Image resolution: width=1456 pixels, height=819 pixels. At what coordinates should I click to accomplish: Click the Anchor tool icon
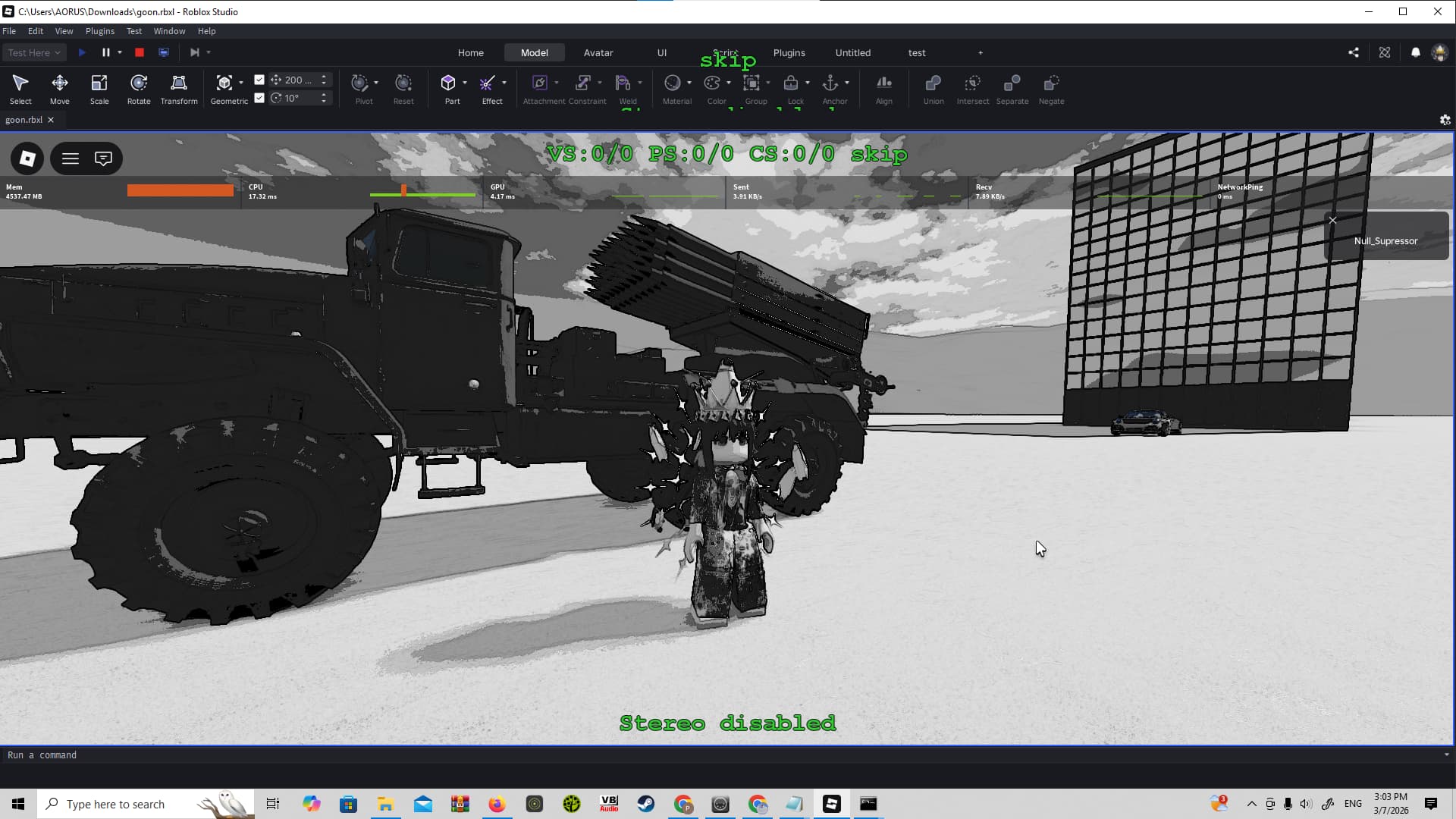click(830, 83)
